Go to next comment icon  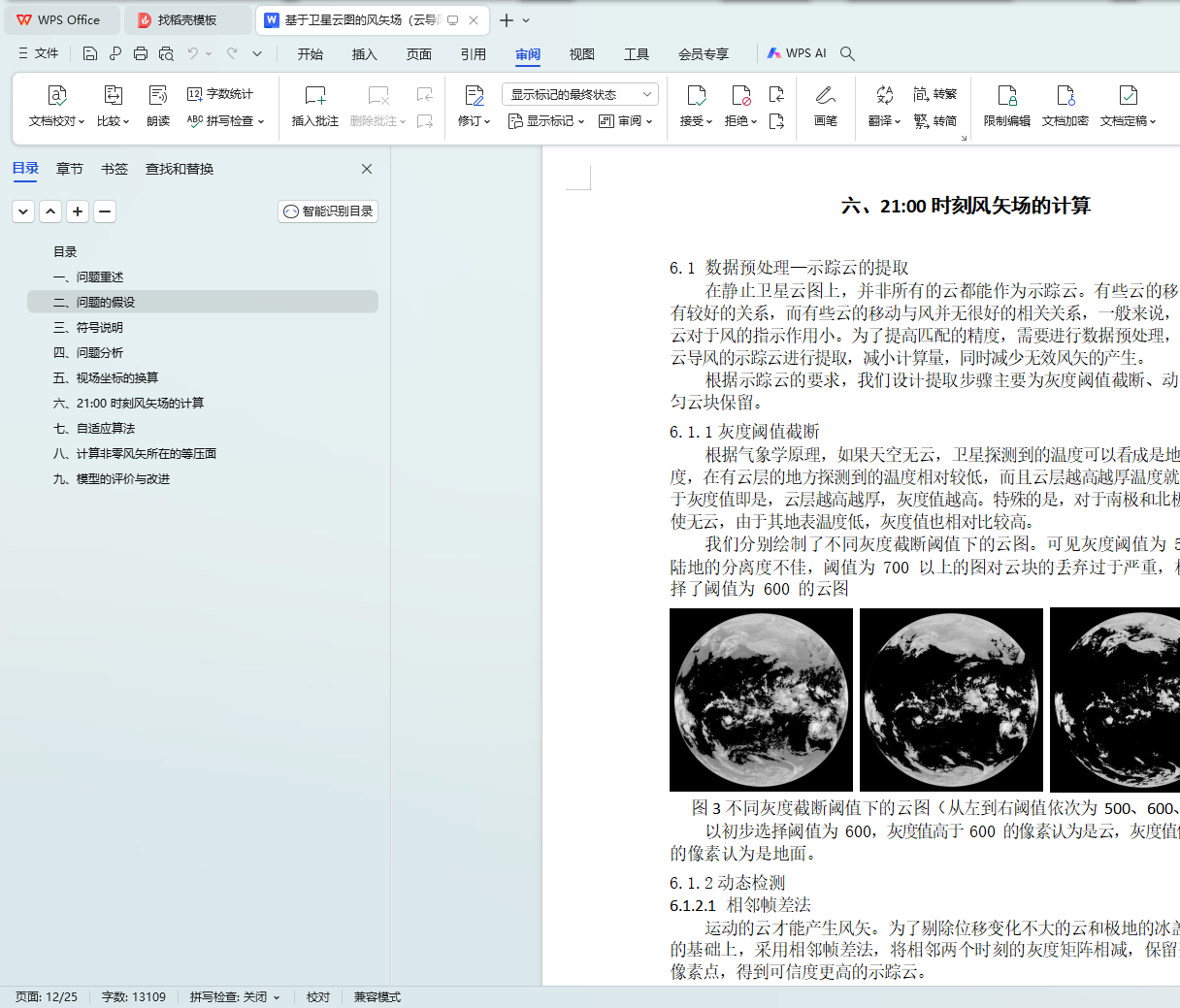coord(425,121)
